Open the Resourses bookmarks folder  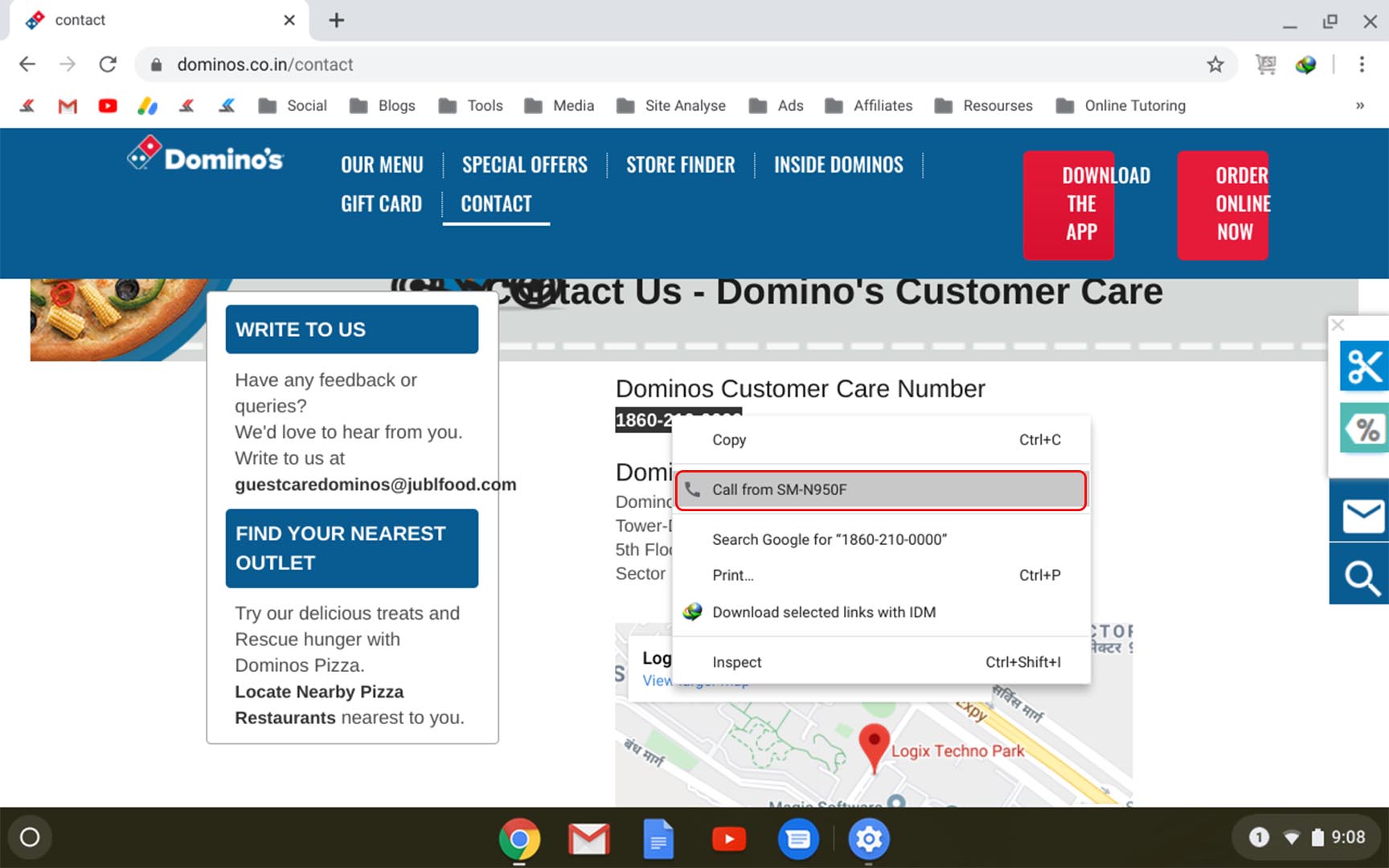click(984, 105)
